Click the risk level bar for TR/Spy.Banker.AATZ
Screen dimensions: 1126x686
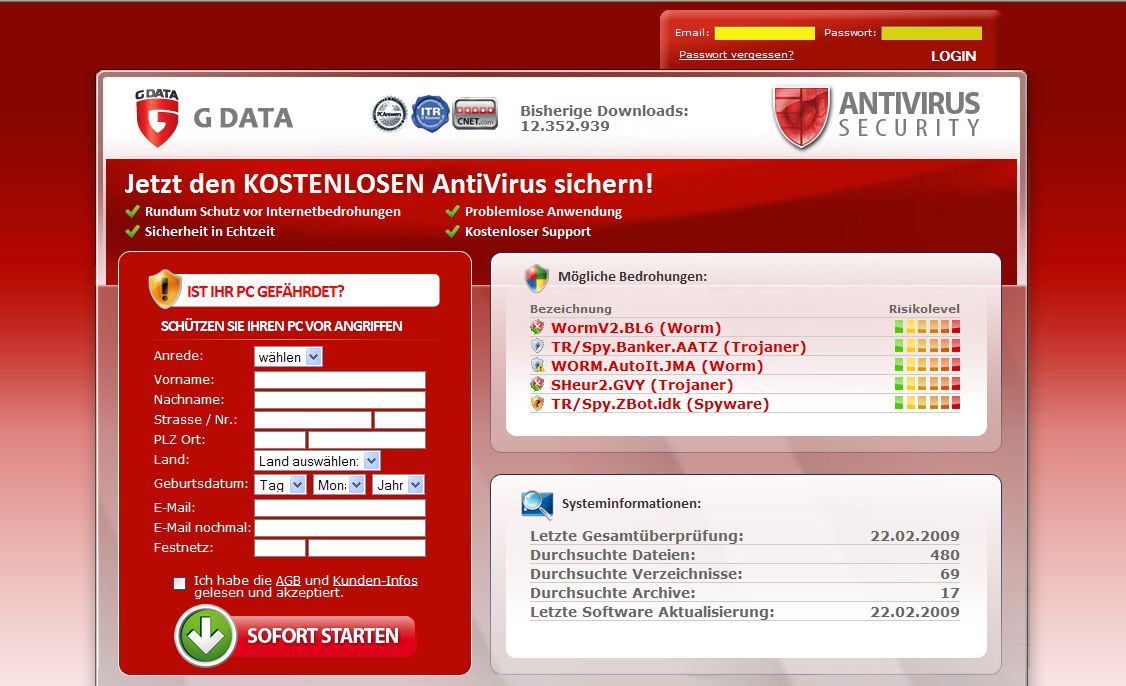[x=927, y=346]
